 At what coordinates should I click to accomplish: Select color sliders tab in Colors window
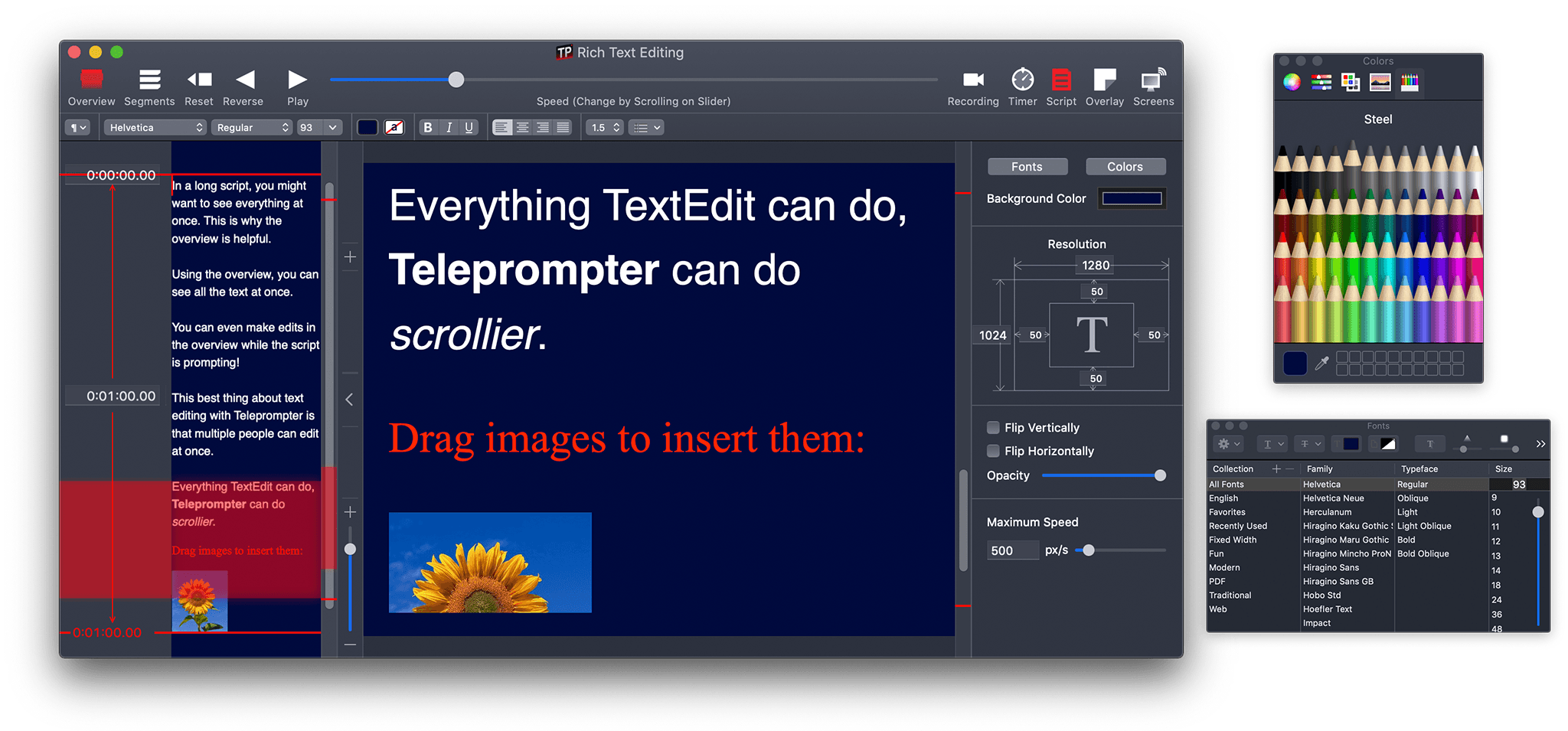(x=1321, y=83)
